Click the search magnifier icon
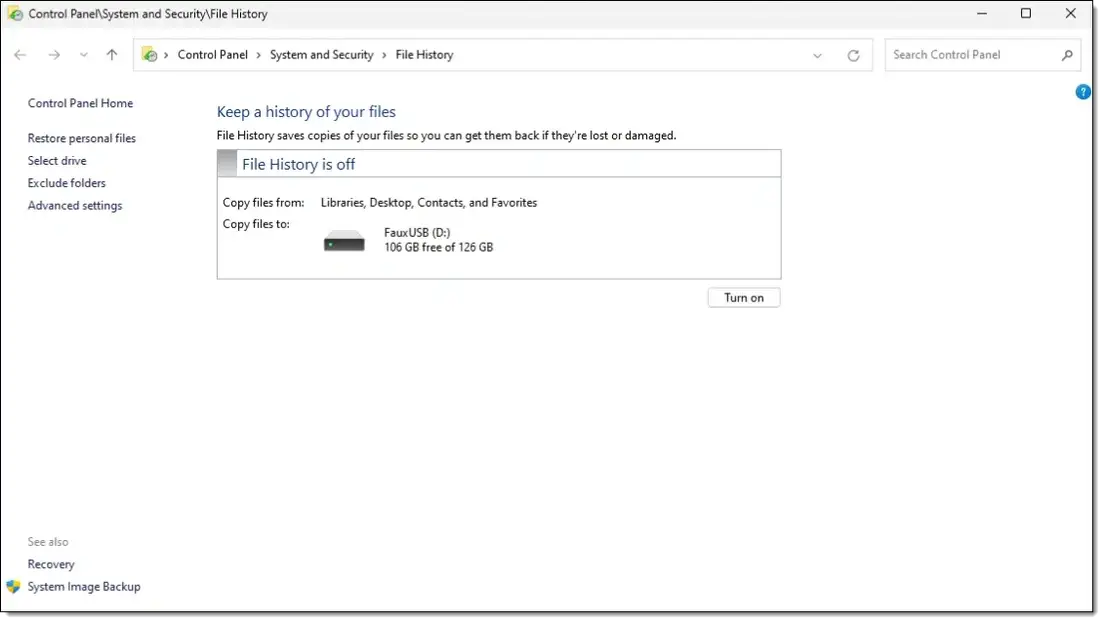This screenshot has height=622, width=1103. click(x=1067, y=55)
